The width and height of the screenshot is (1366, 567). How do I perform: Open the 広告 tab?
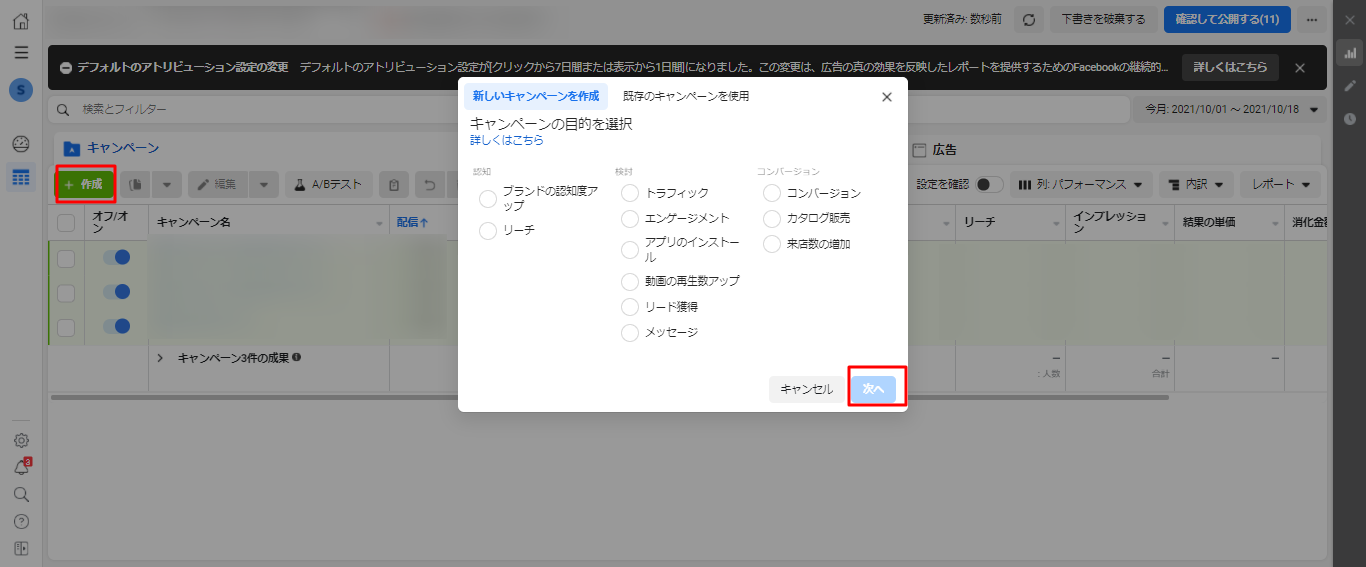tap(935, 150)
